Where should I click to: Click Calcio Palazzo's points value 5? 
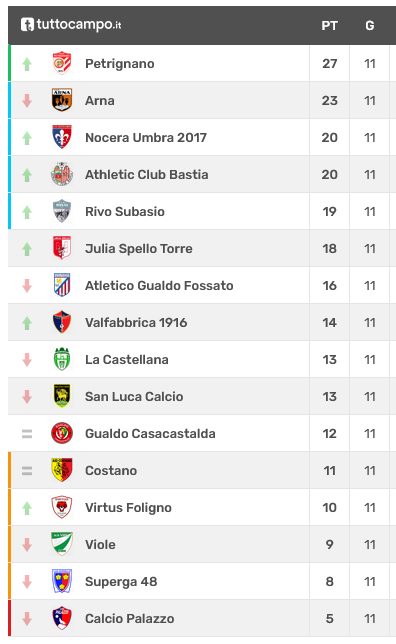coord(329,619)
